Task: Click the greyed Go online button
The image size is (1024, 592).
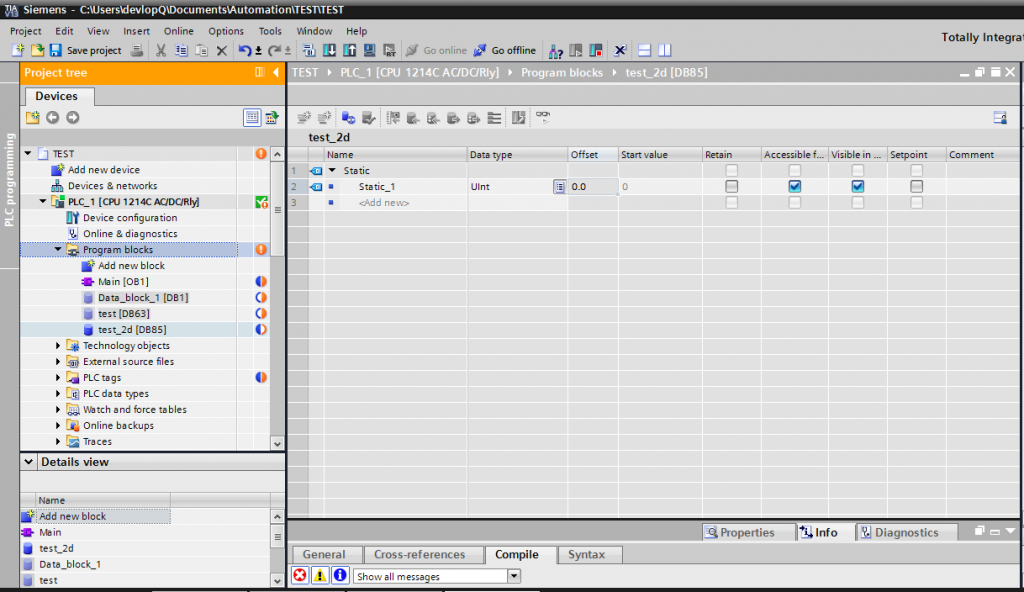Action: click(436, 50)
